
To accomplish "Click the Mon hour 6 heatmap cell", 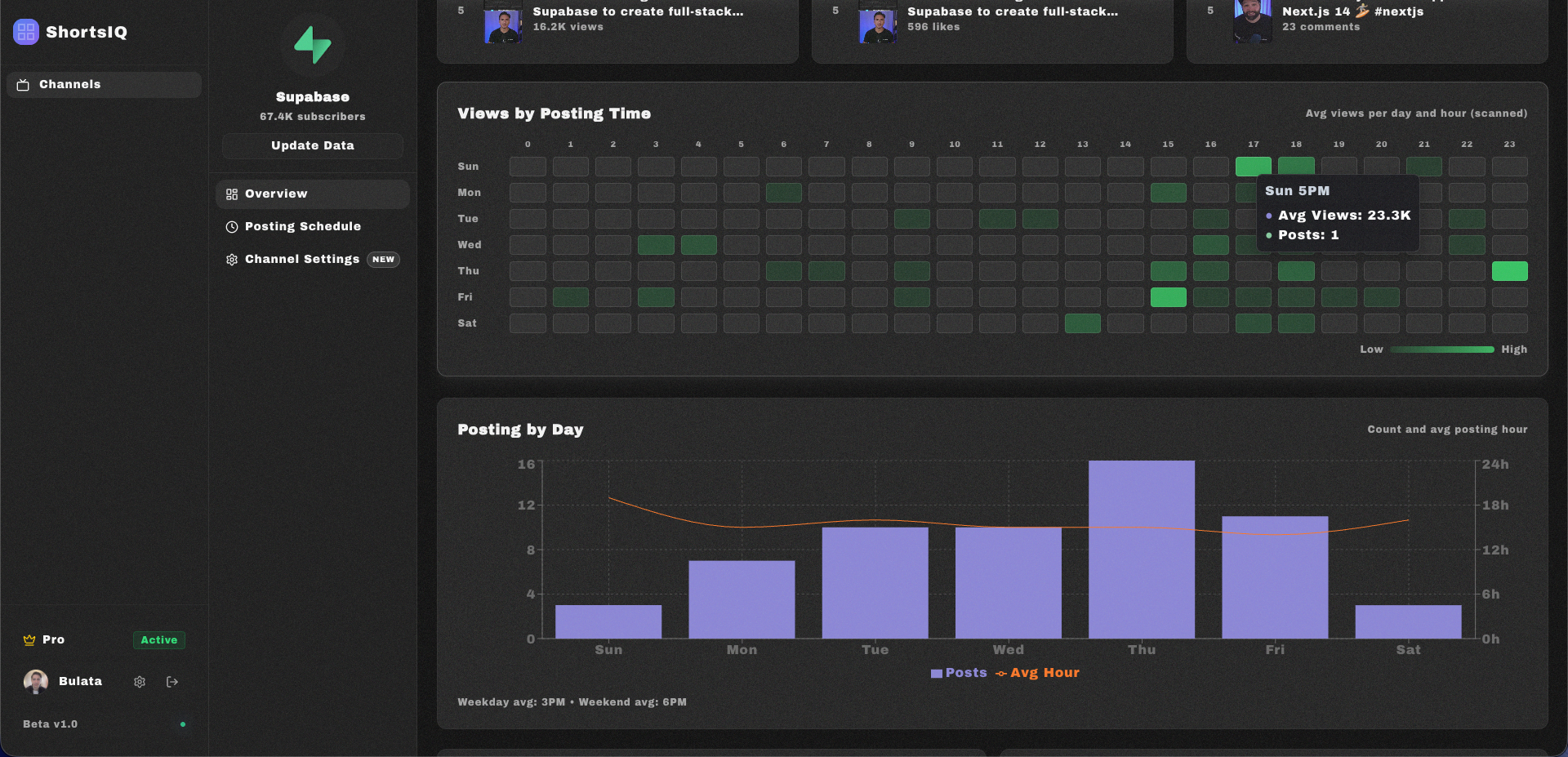I will [x=784, y=193].
